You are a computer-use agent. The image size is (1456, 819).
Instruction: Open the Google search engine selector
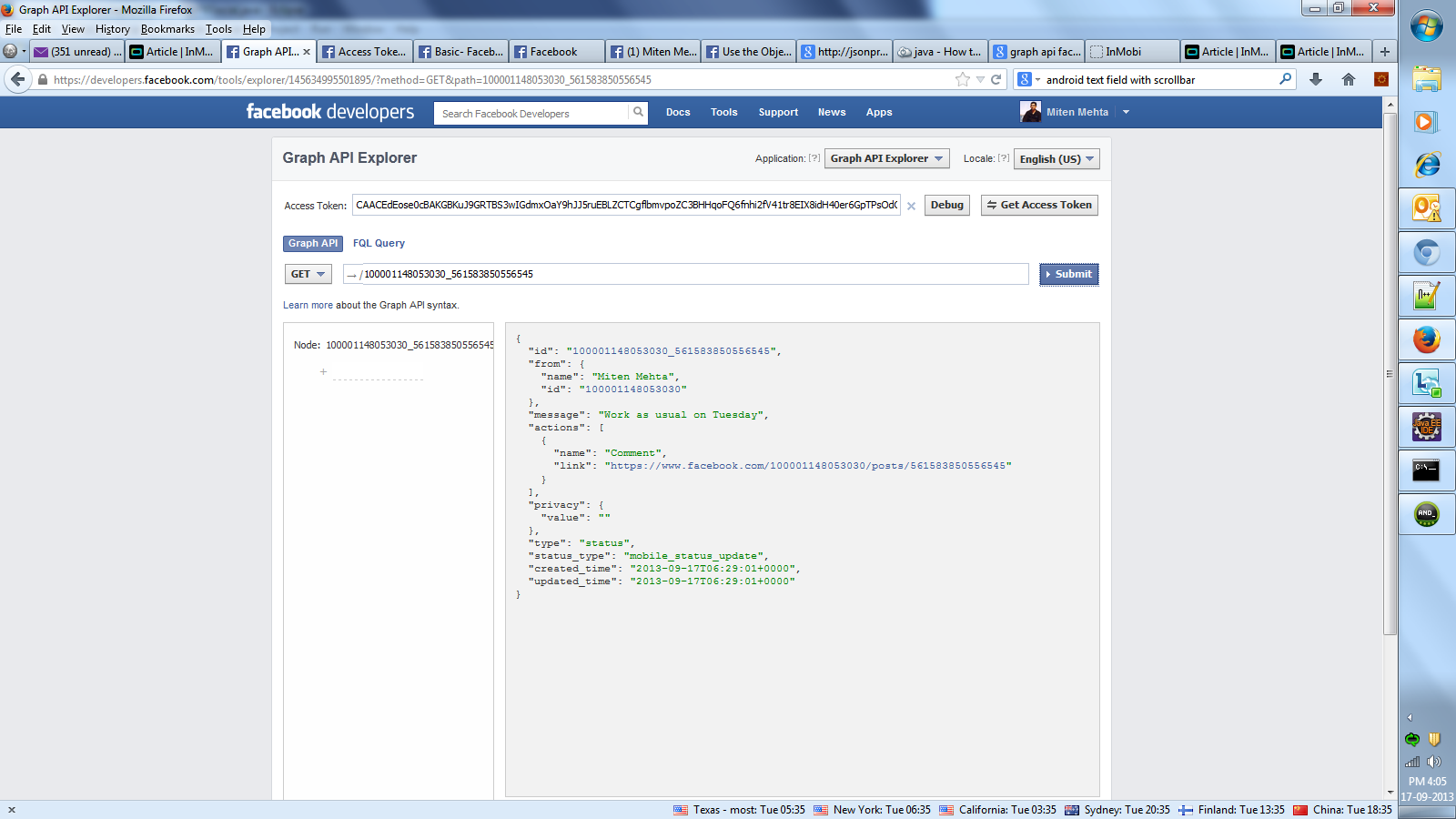click(x=1027, y=79)
